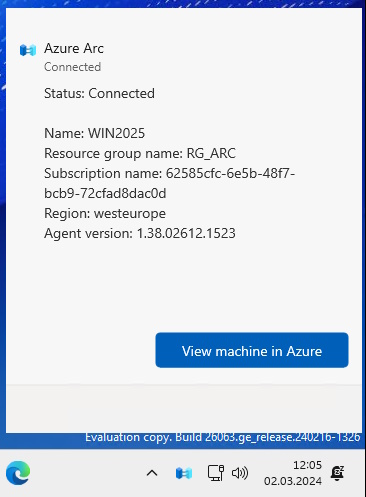The width and height of the screenshot is (366, 497).
Task: Open the notification bell icon
Action: (337, 473)
